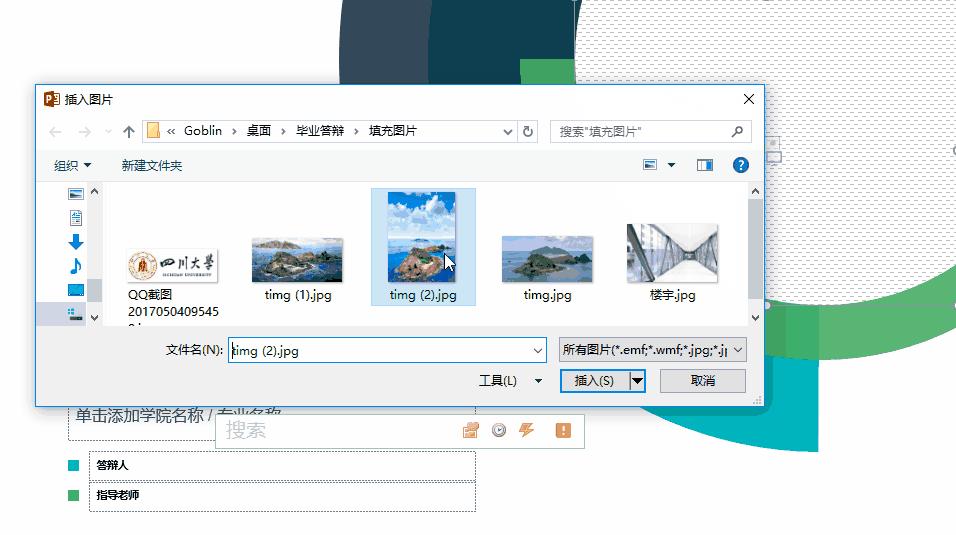Click the timg (1).jpg file name label
Image resolution: width=956 pixels, height=535 pixels.
click(298, 295)
